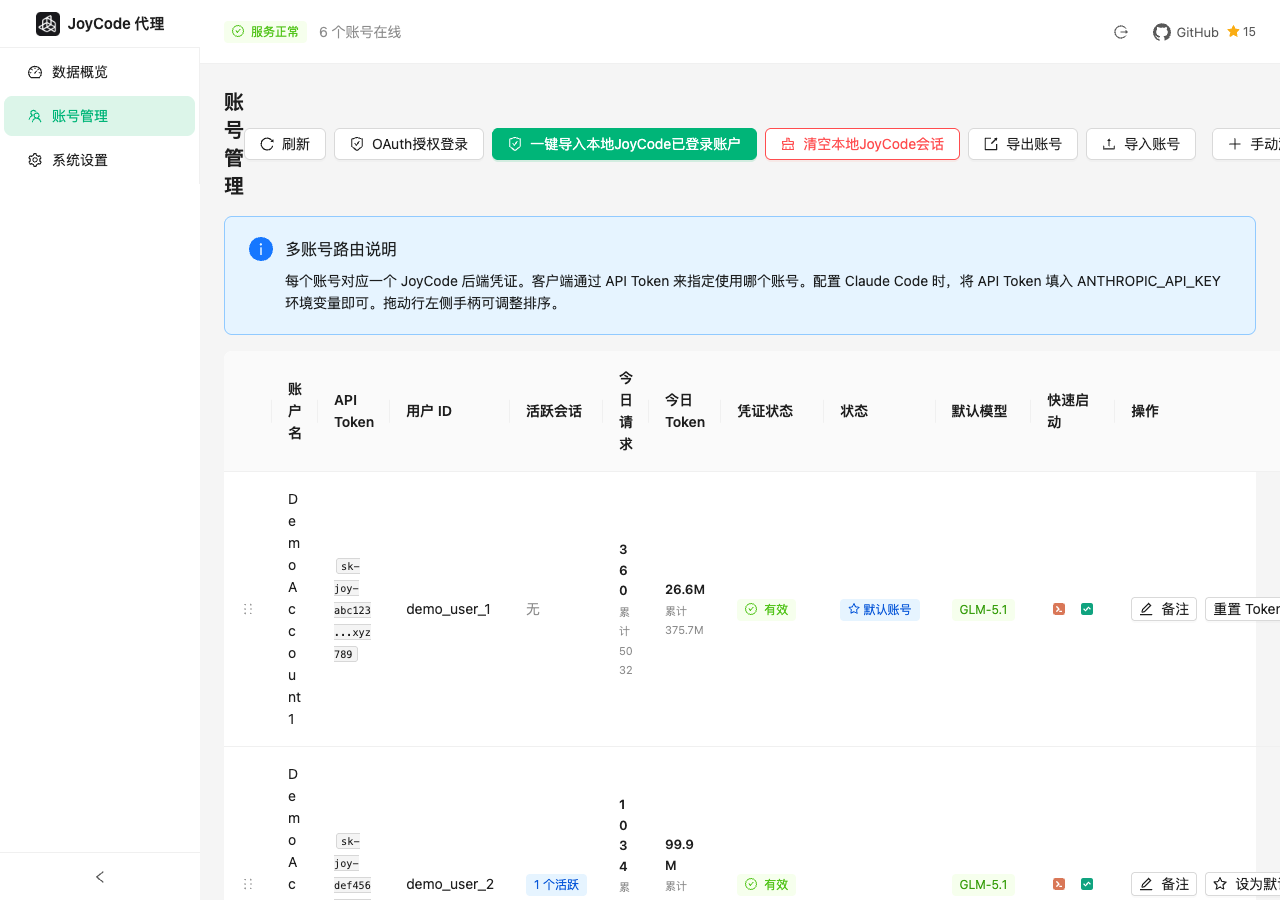Click 重置 Token button for demo_user_1
The image size is (1280, 900).
1242,609
